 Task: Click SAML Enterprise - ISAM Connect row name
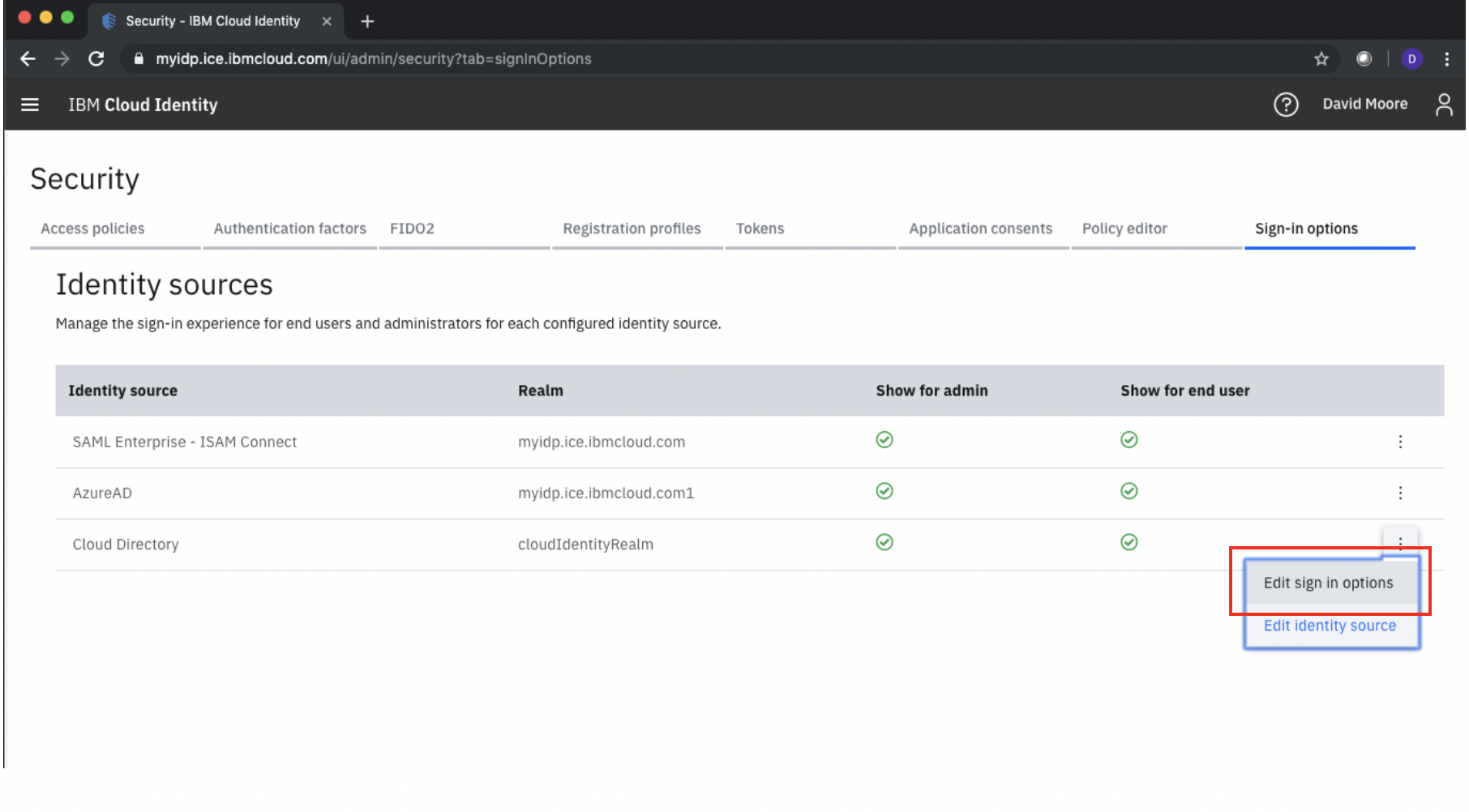pos(185,442)
